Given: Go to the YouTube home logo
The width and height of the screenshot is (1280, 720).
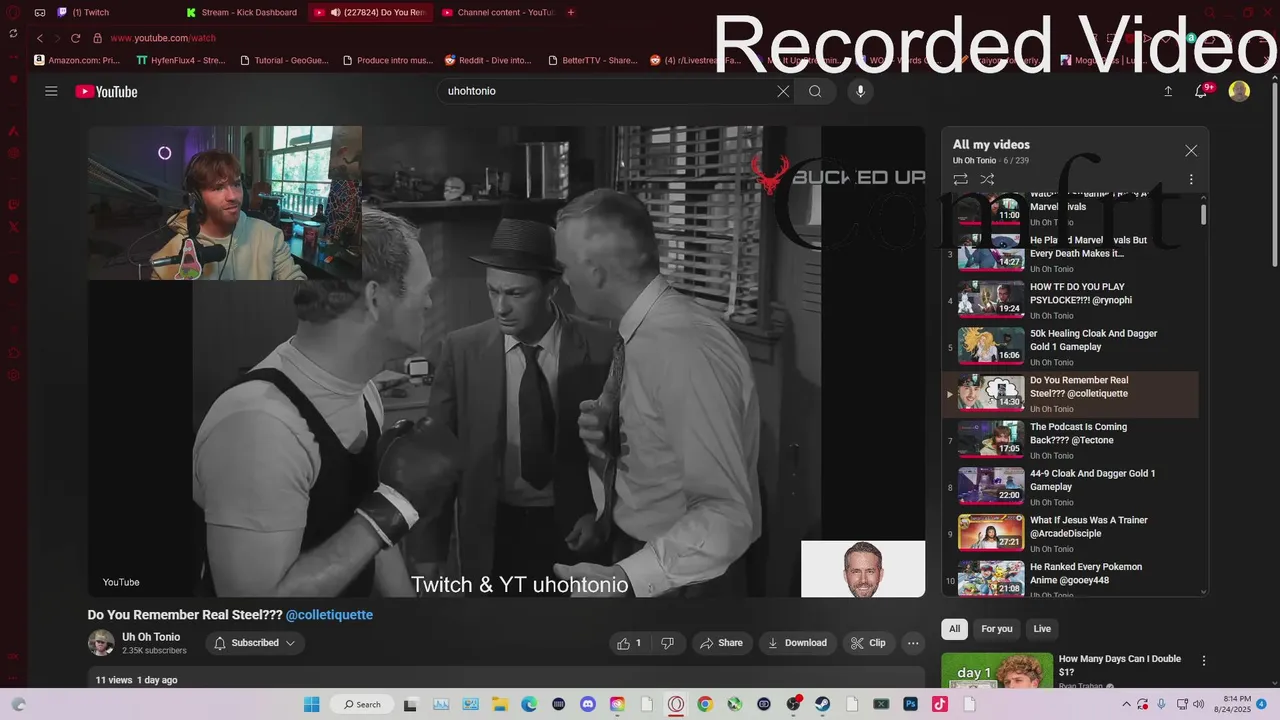Looking at the screenshot, I should pyautogui.click(x=106, y=92).
